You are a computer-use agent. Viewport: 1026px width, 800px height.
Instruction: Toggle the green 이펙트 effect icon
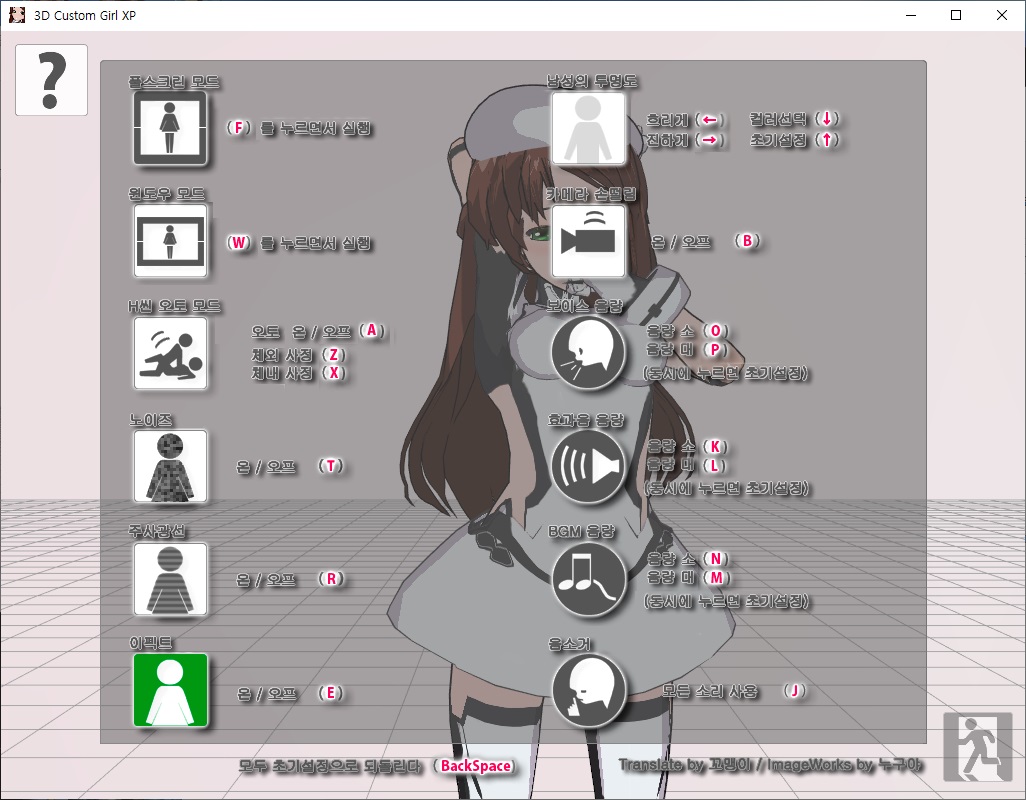[170, 690]
